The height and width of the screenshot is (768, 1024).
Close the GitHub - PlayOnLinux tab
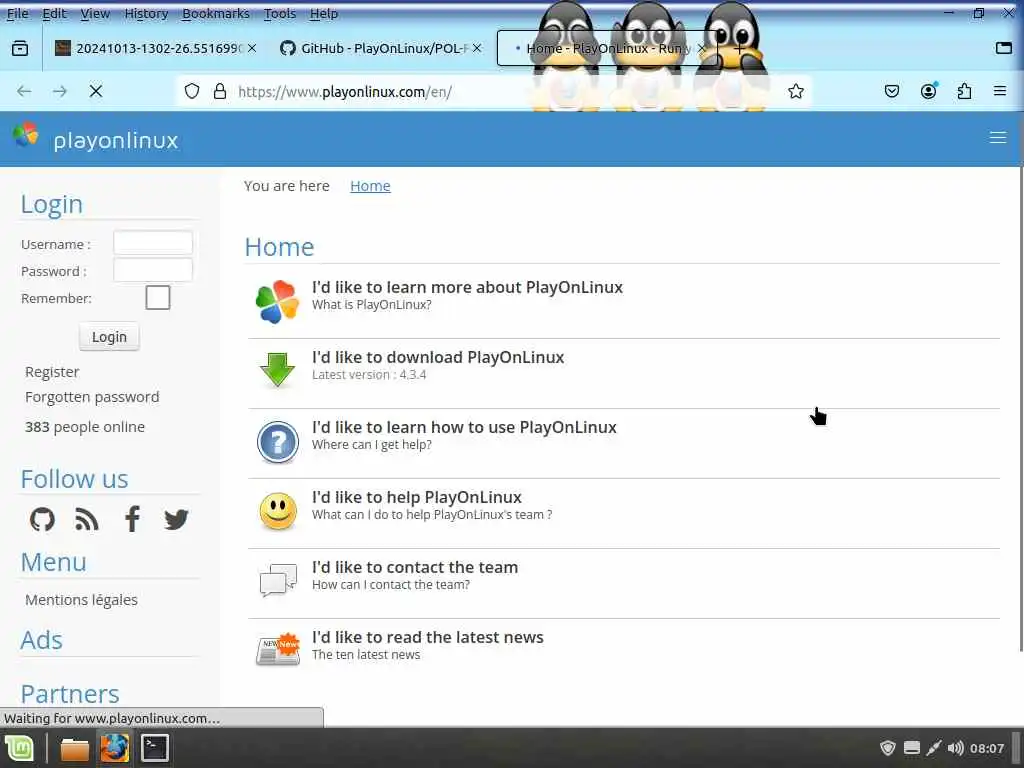pos(477,48)
